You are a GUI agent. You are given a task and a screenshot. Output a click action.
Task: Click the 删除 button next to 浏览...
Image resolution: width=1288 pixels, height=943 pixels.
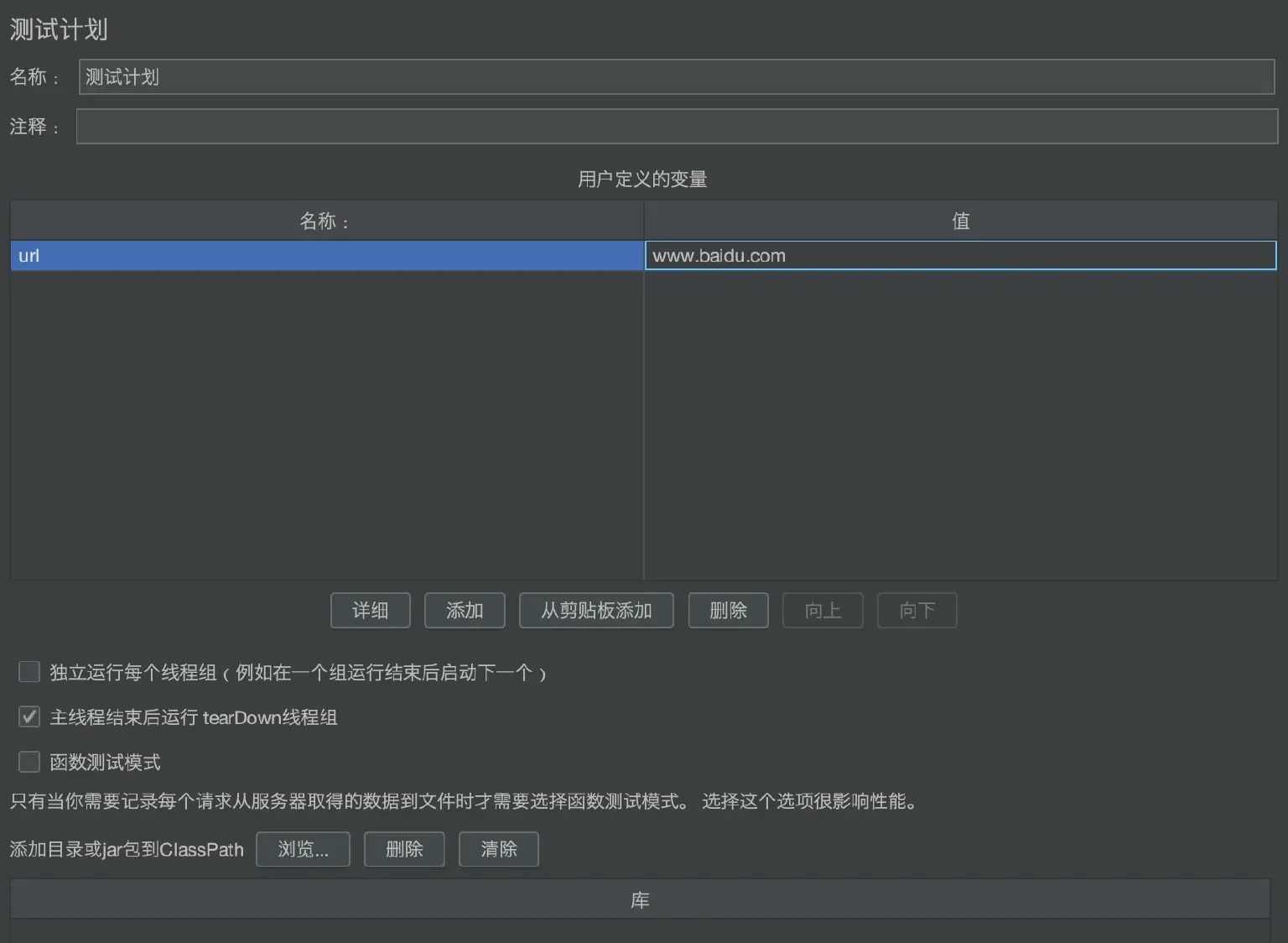[x=404, y=849]
